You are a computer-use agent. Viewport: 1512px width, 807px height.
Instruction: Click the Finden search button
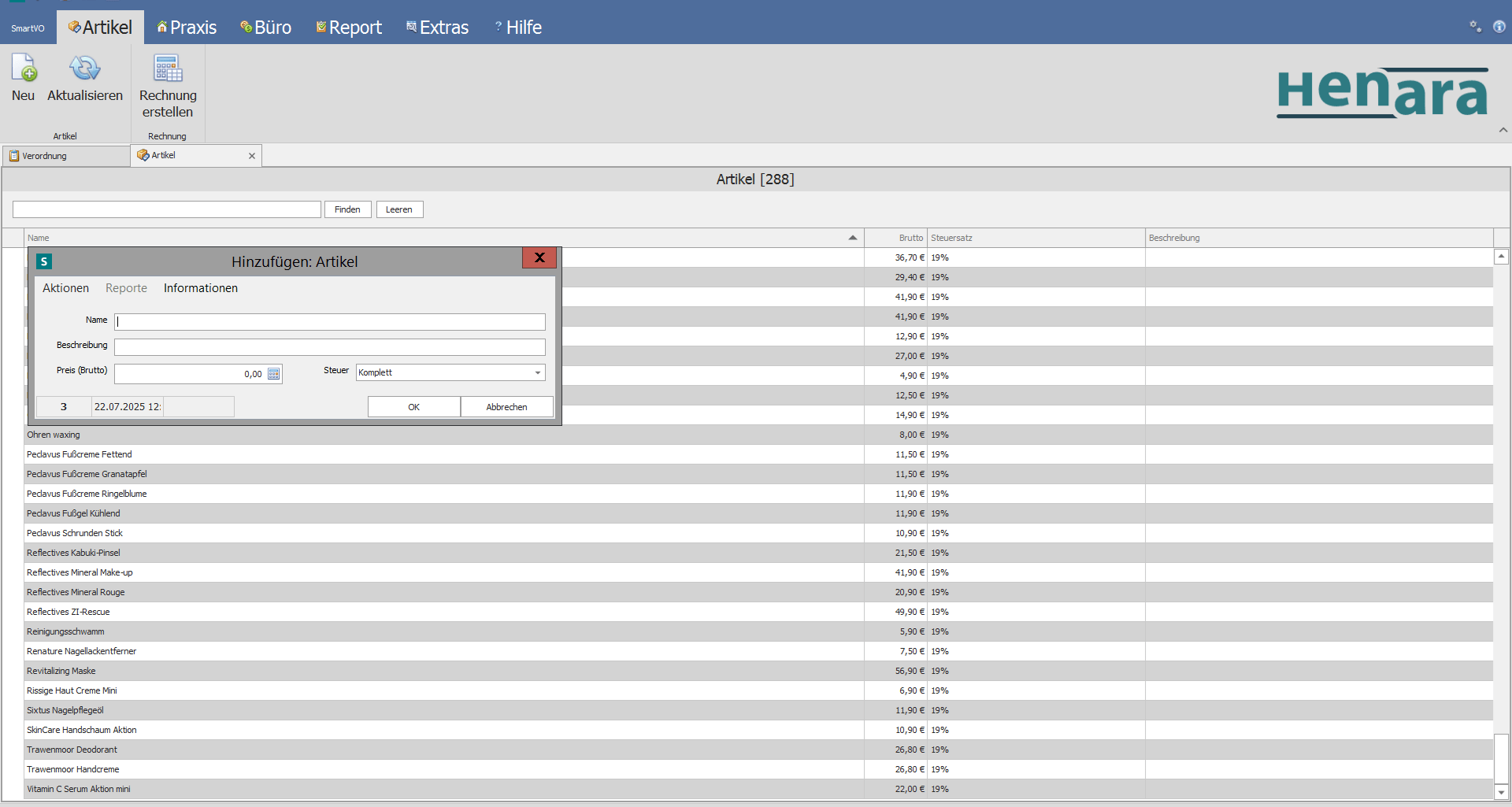347,209
